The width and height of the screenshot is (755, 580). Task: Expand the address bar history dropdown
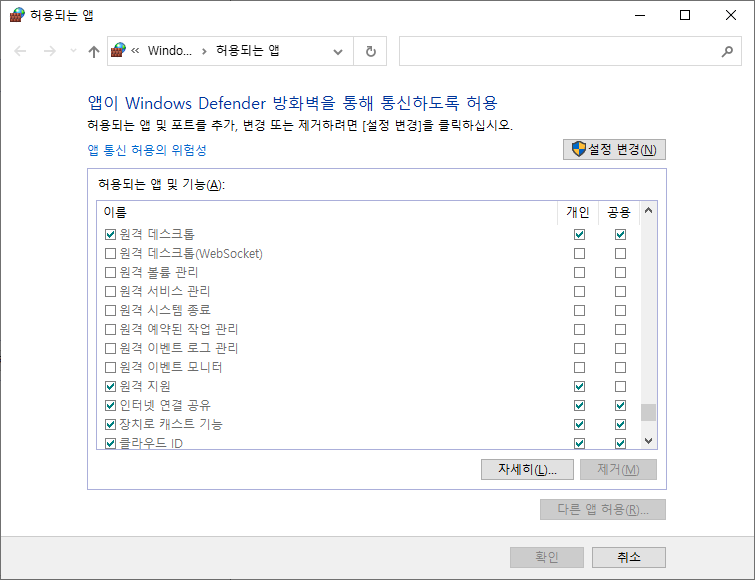coord(338,52)
